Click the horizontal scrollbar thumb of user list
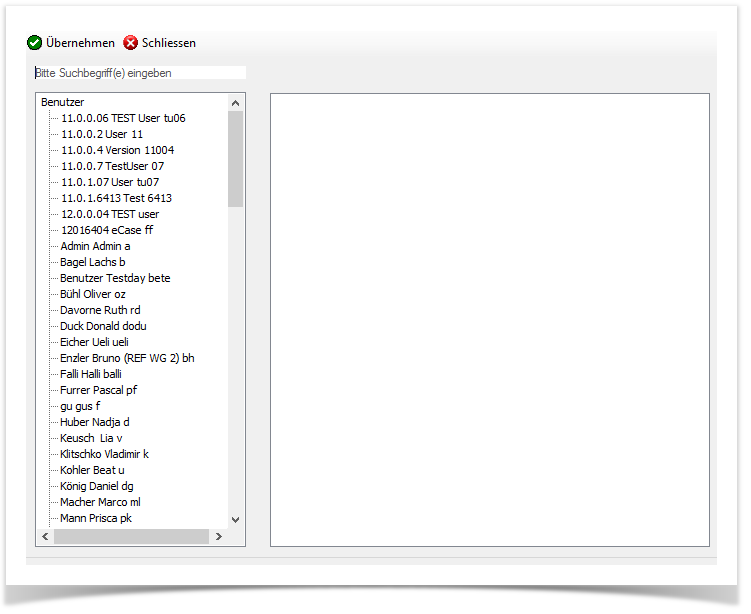The image size is (751, 614). 131,536
